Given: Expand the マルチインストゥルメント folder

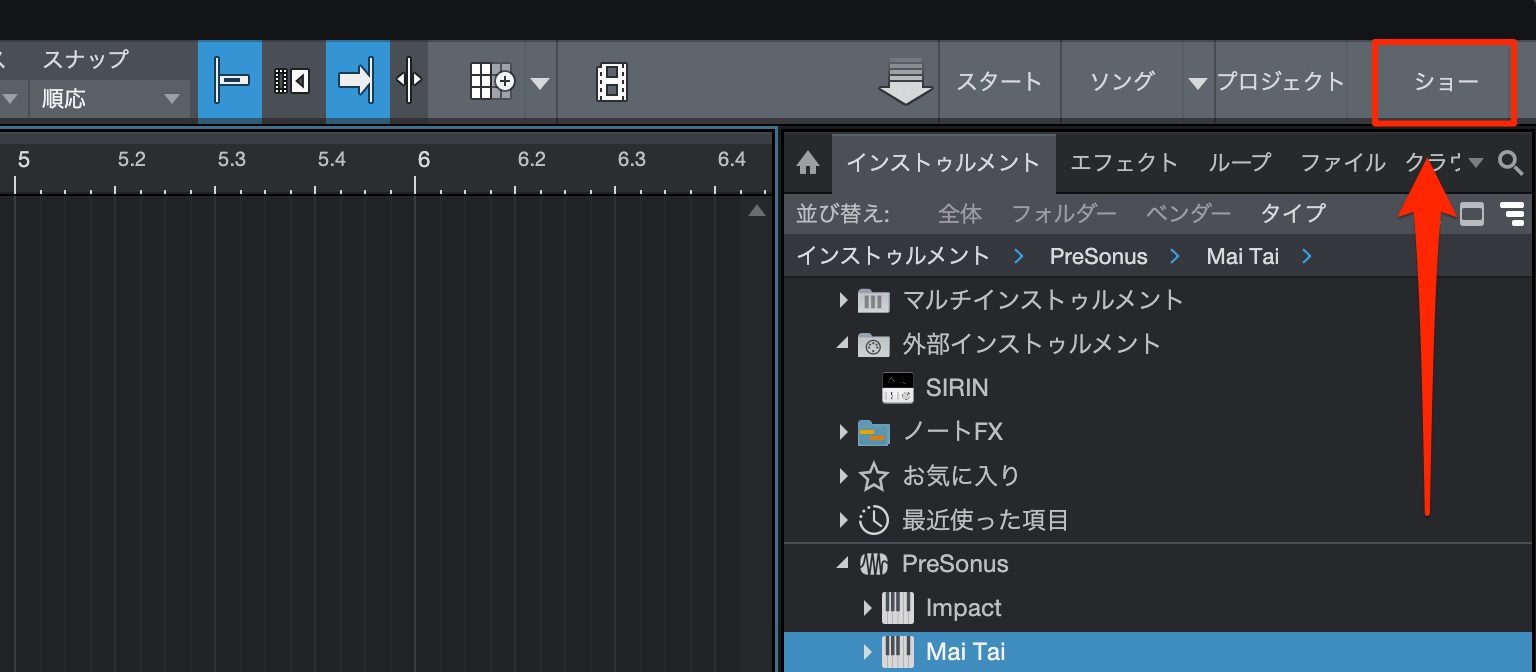Looking at the screenshot, I should tap(843, 300).
